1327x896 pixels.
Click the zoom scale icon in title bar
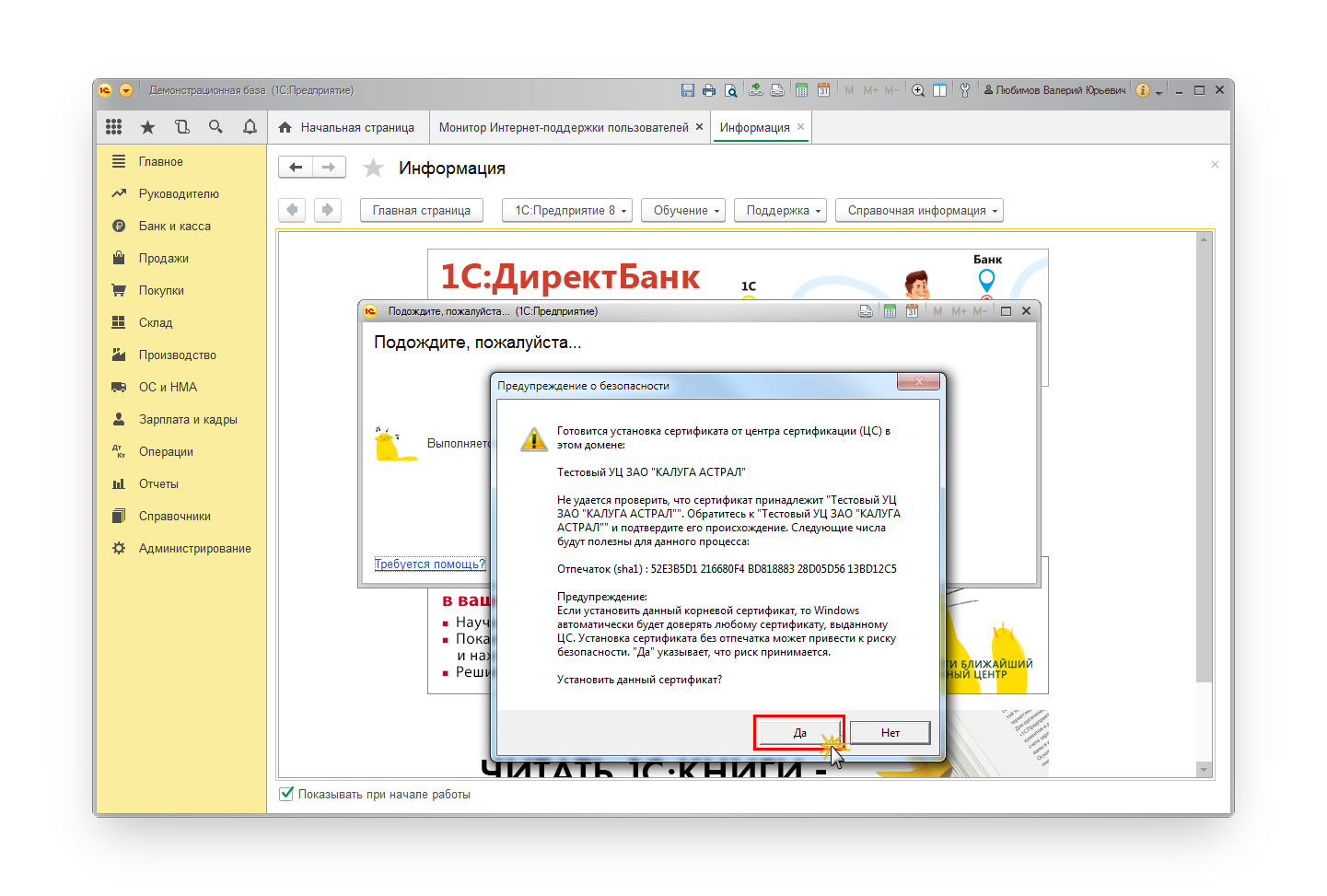[918, 90]
